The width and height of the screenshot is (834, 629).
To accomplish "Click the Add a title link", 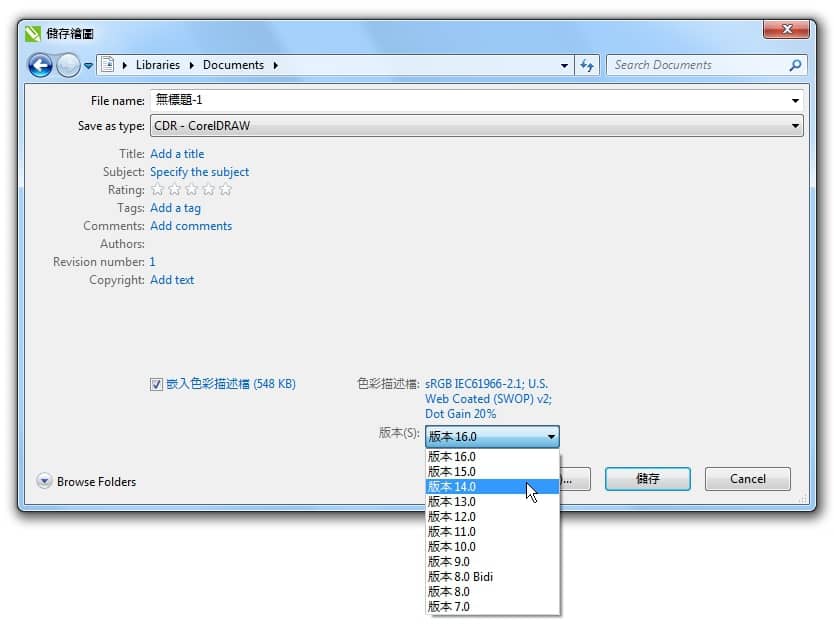I will tap(177, 154).
